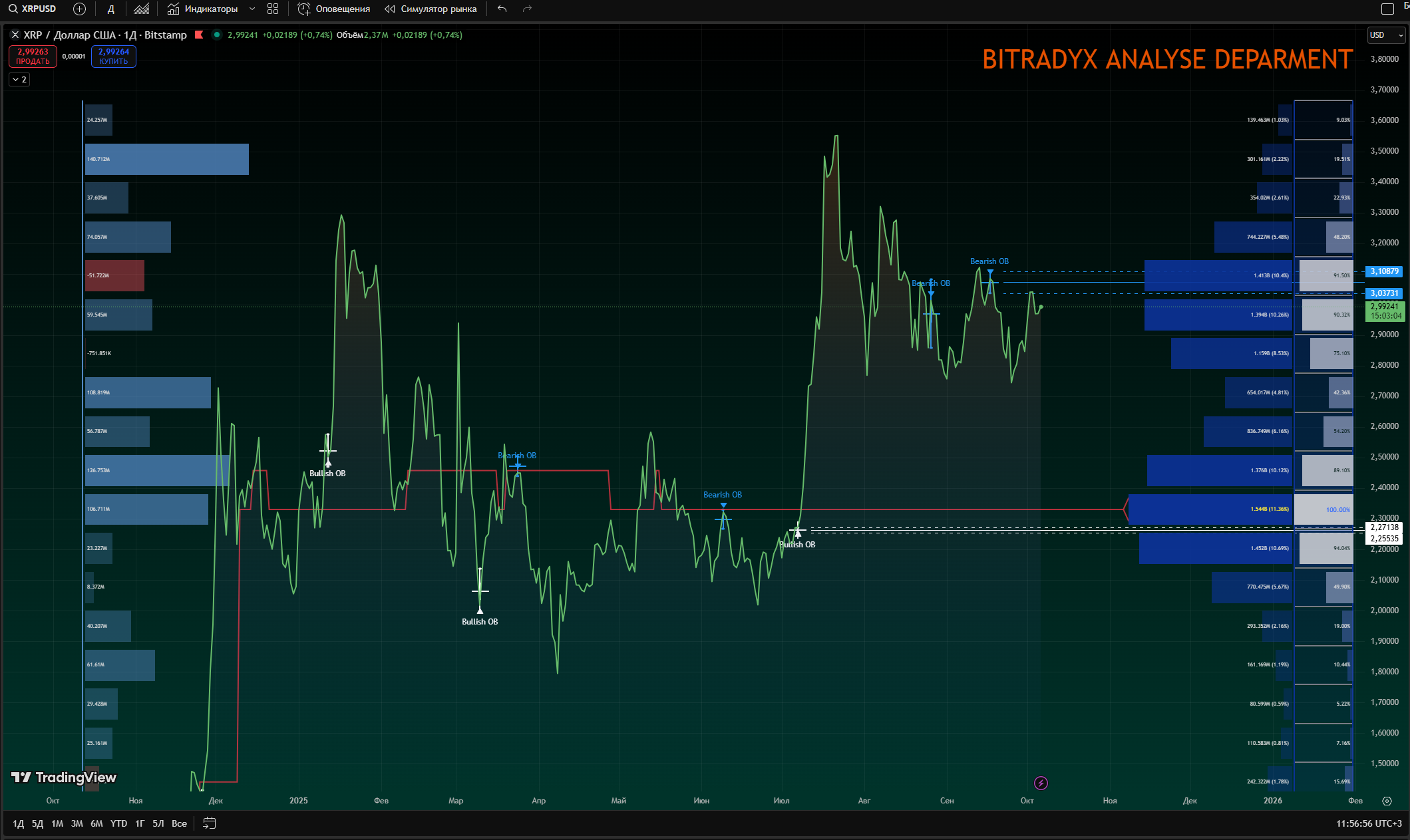Click the red -51.722M volume bar

[x=114, y=275]
